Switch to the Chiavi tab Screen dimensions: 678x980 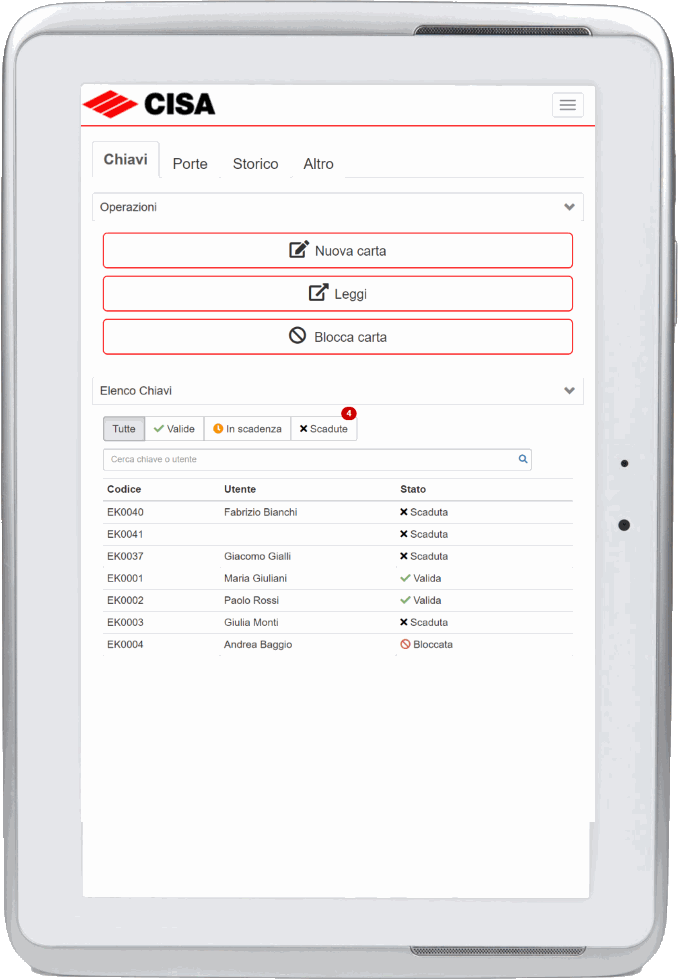tap(126, 159)
